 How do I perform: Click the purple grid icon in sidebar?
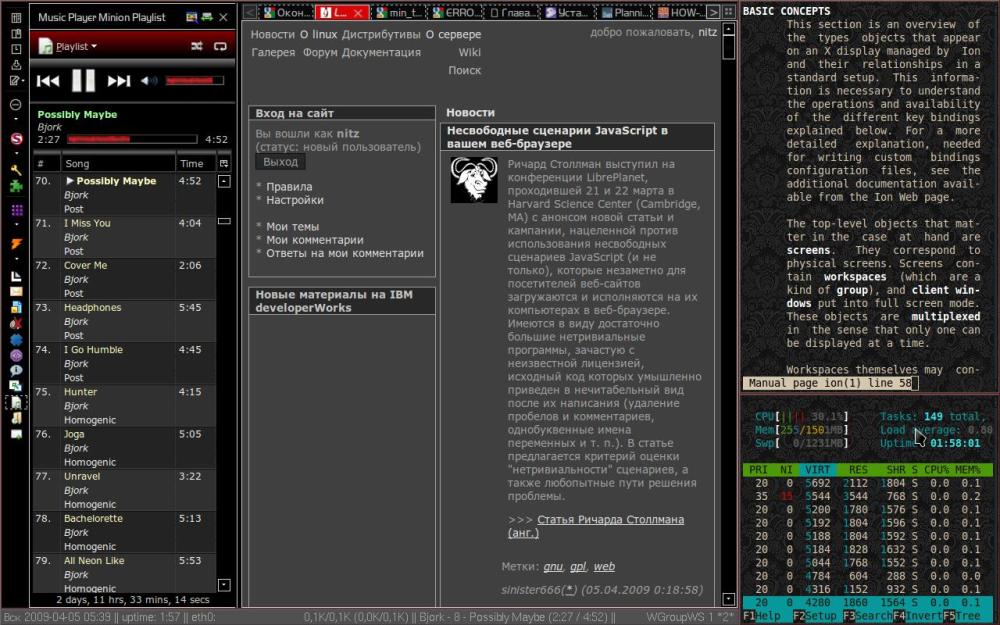[17, 210]
